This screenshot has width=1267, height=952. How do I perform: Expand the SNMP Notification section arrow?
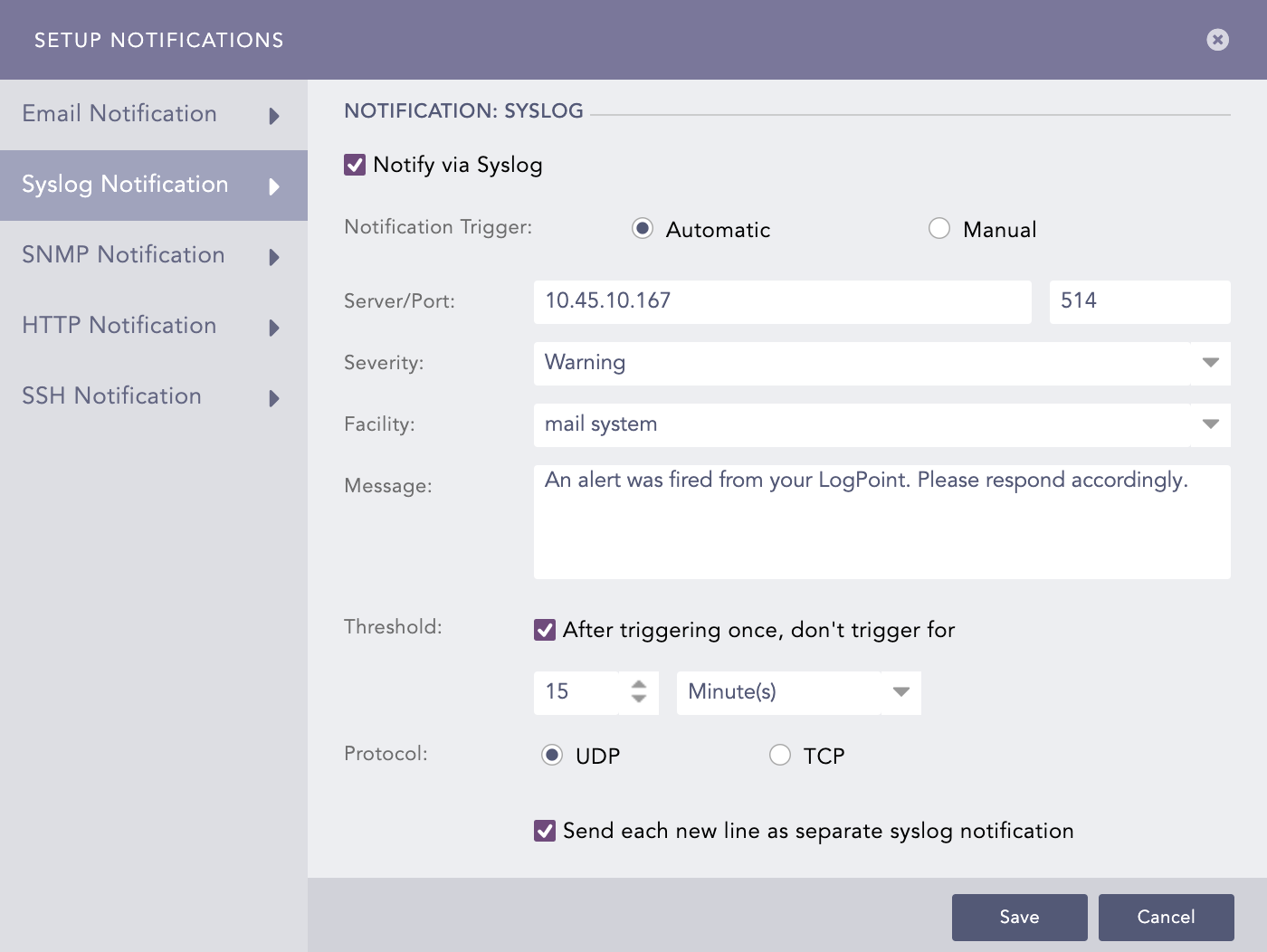[274, 257]
